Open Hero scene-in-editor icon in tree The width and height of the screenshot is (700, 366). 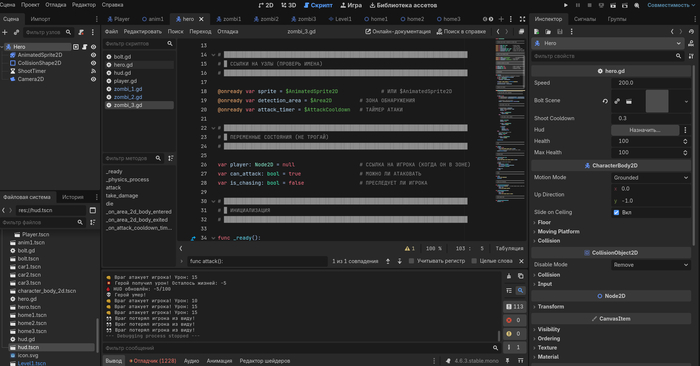76,47
